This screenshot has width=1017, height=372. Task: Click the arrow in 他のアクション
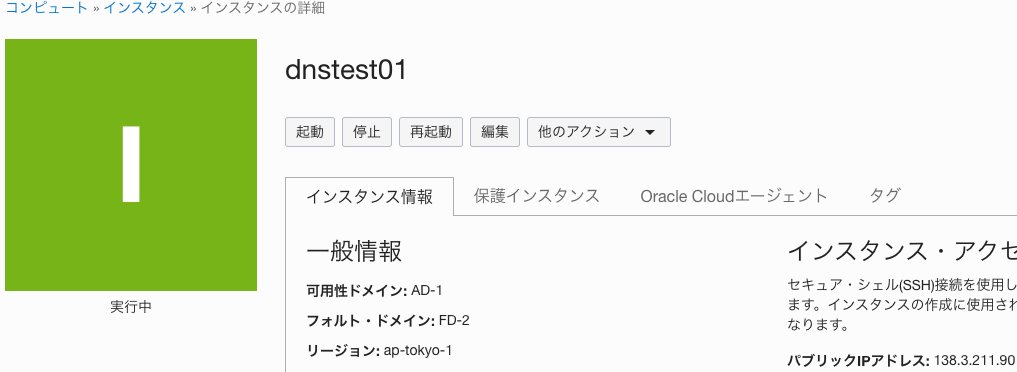click(x=651, y=132)
